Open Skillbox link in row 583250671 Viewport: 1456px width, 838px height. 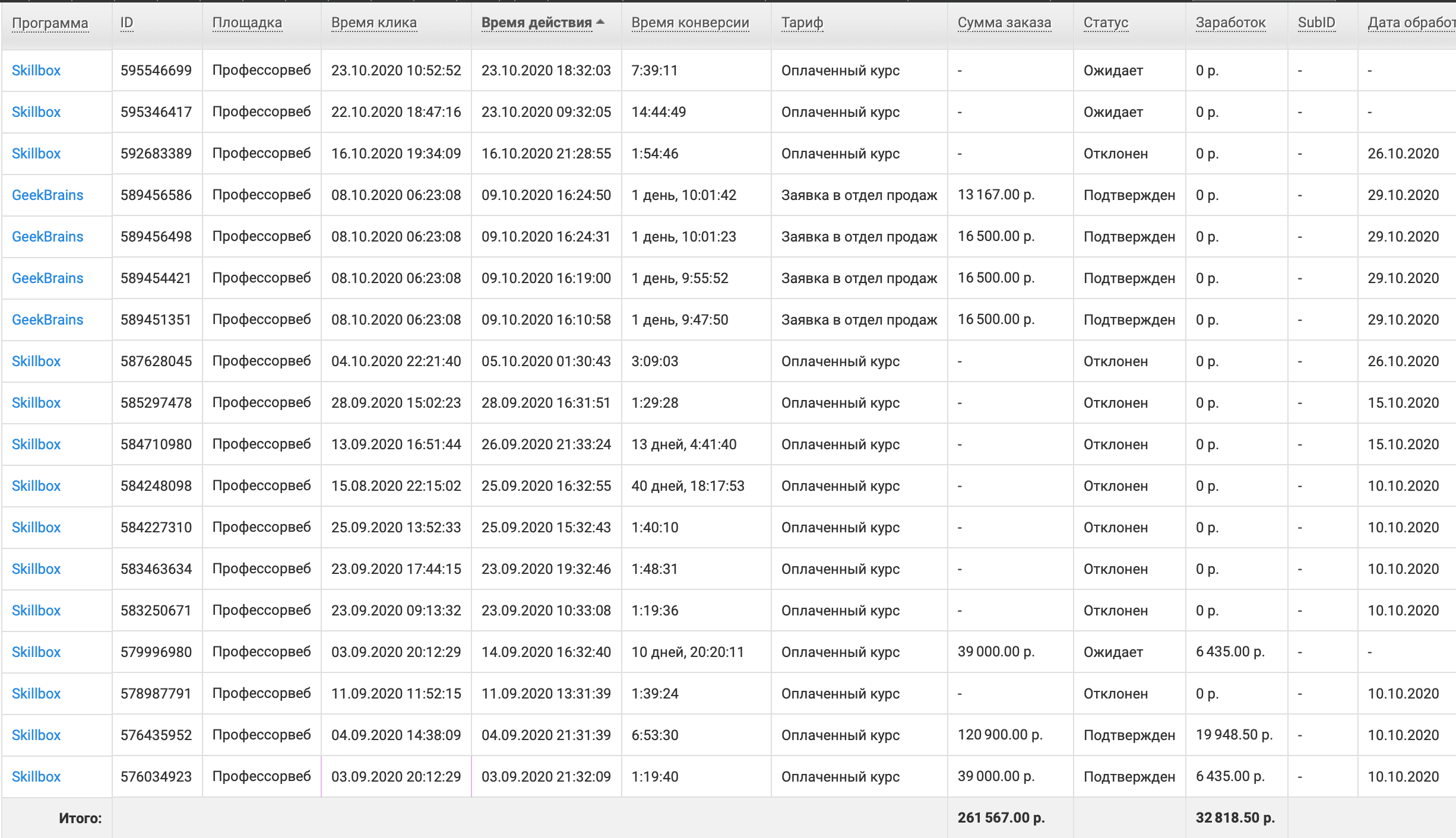point(36,611)
